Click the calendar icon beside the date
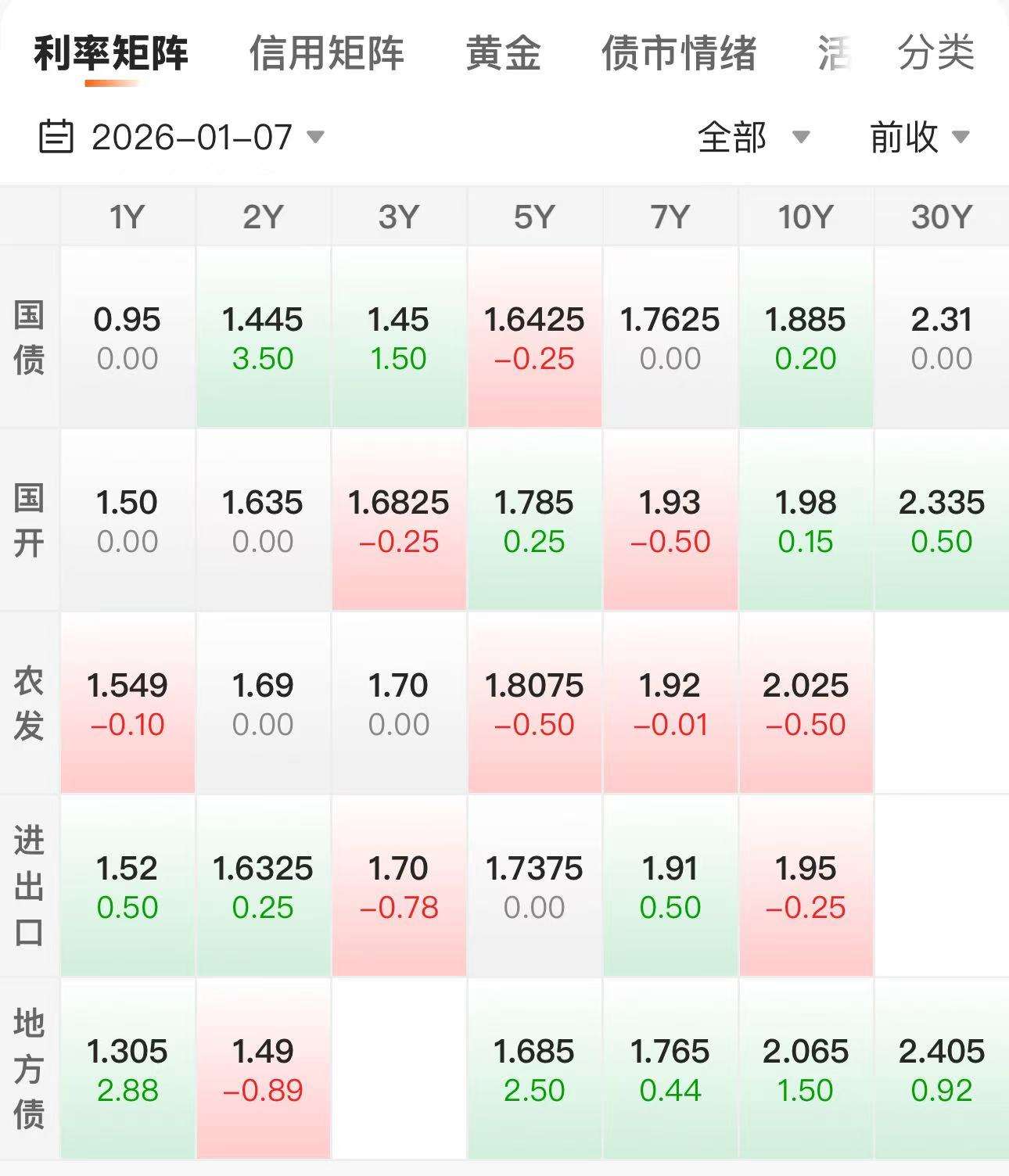 (56, 138)
